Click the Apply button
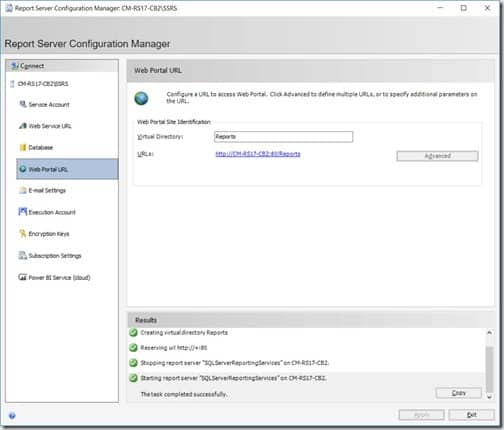The image size is (504, 430). pos(422,415)
